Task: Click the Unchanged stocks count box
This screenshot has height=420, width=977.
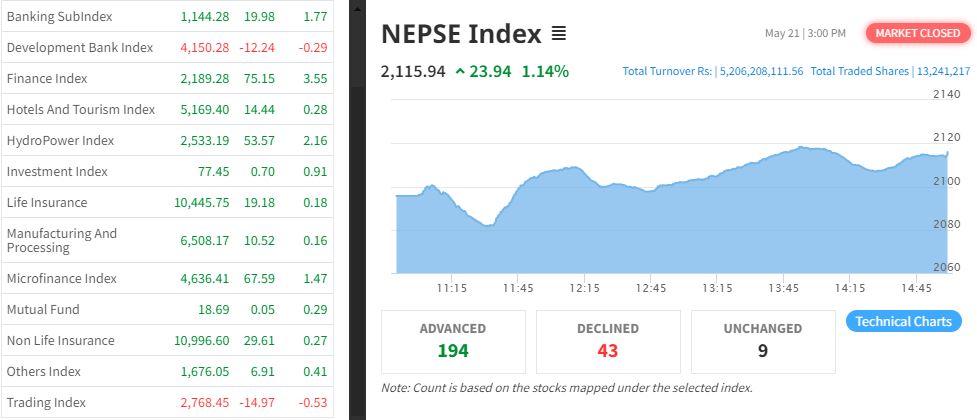Action: coord(762,341)
